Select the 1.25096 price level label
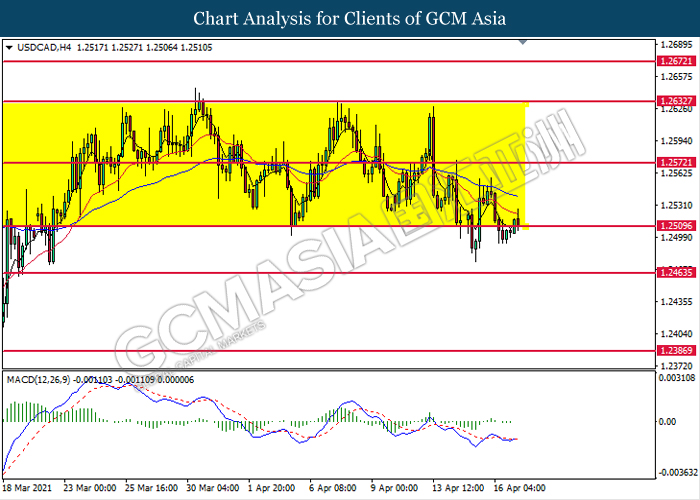 pyautogui.click(x=677, y=226)
